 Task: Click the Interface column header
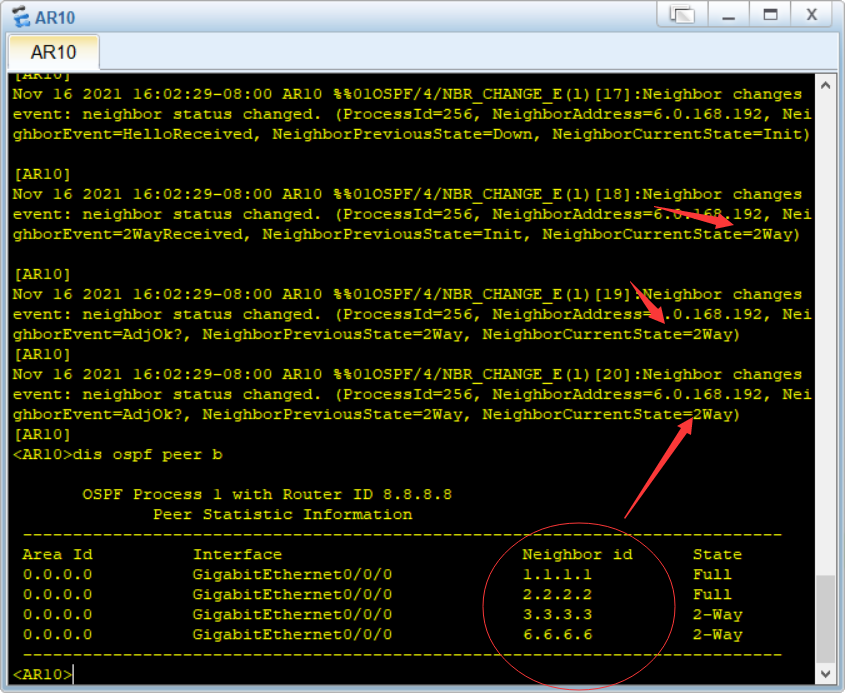pyautogui.click(x=237, y=555)
